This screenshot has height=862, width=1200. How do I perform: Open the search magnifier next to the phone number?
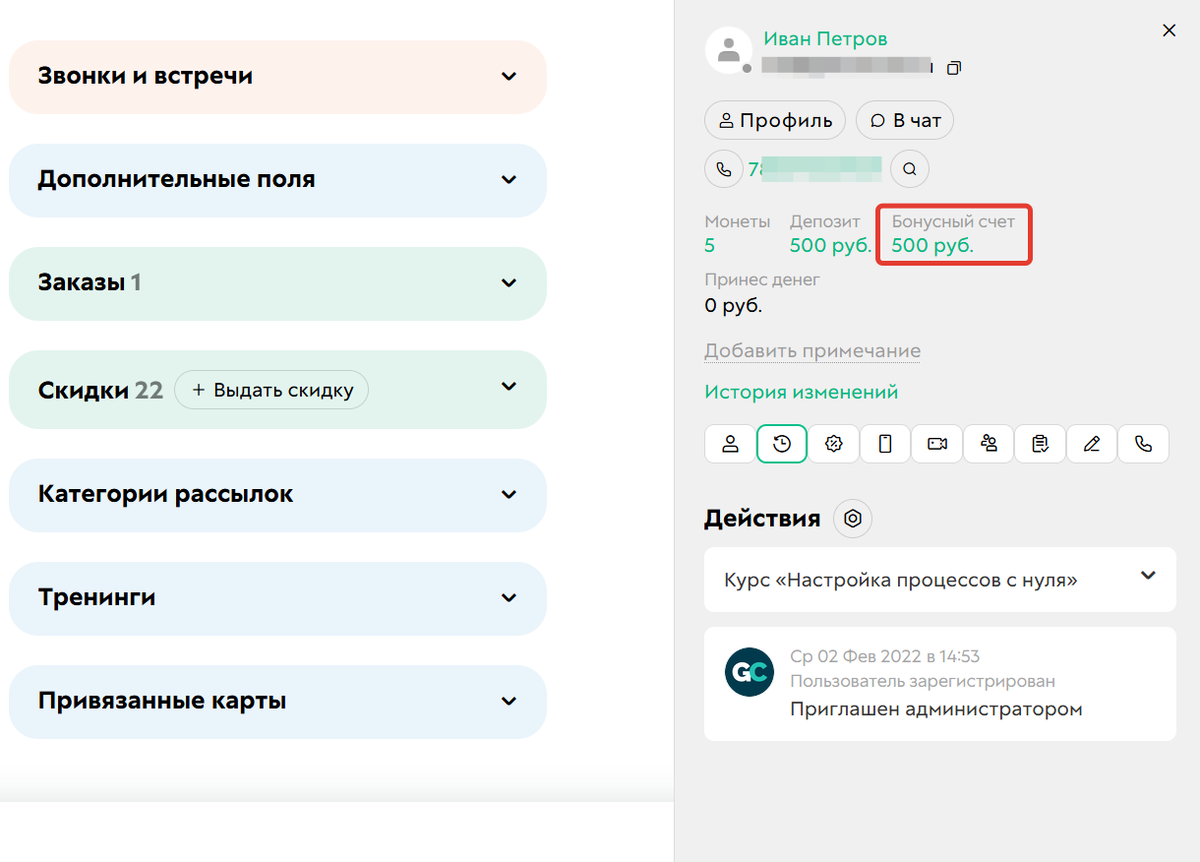(909, 168)
